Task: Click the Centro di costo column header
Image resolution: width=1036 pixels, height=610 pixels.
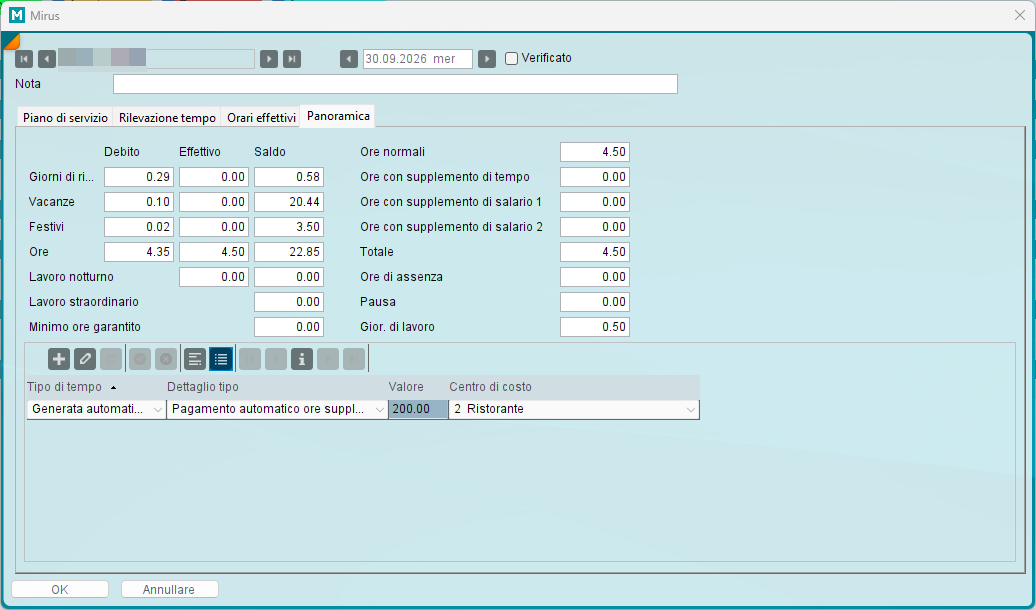Action: coord(574,387)
